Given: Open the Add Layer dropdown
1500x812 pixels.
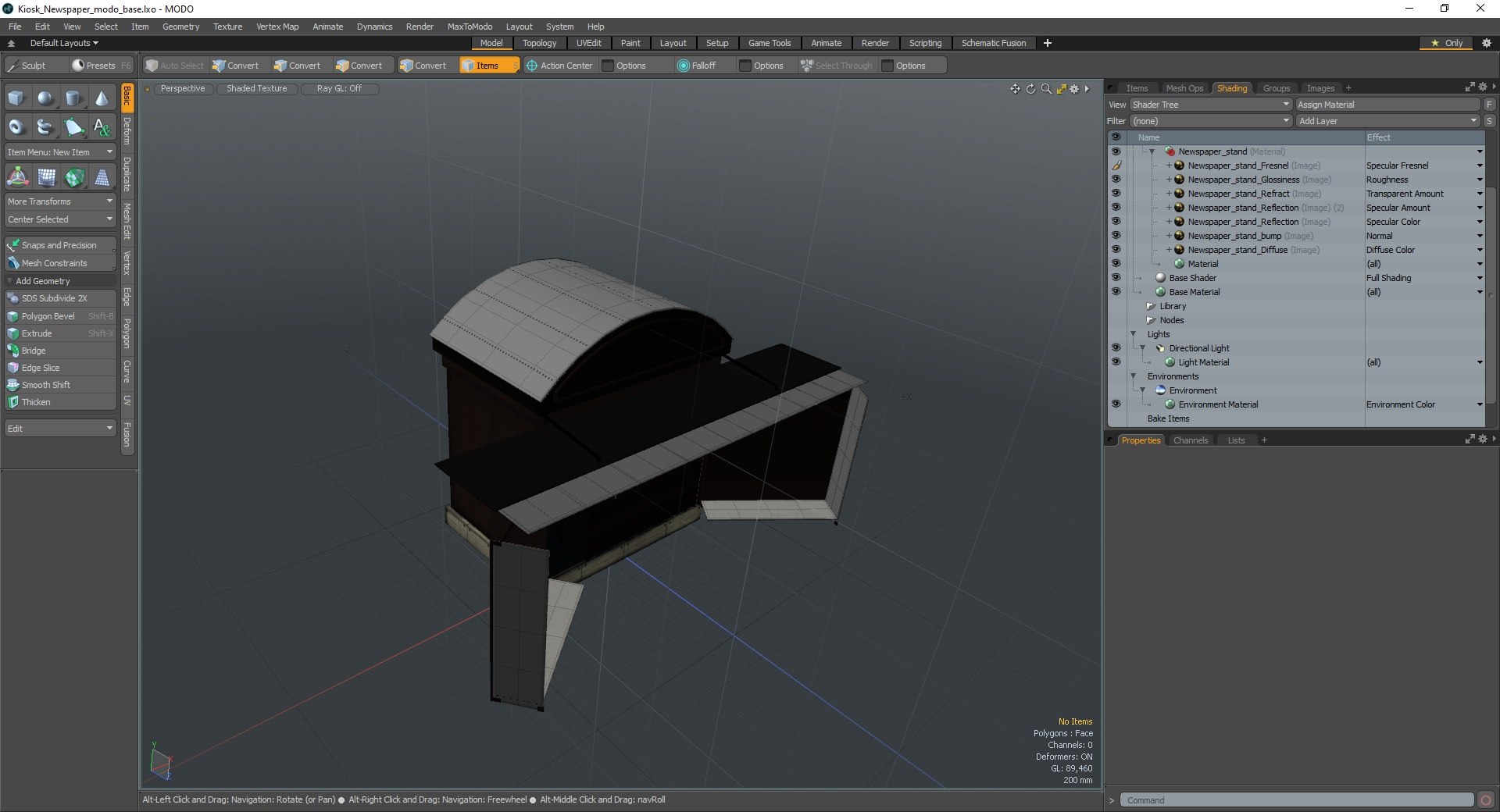Looking at the screenshot, I should 1387,121.
